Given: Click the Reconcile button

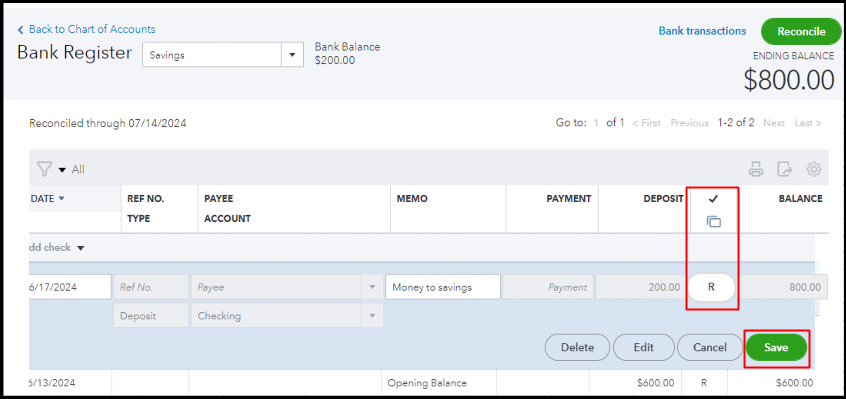Looking at the screenshot, I should (x=801, y=32).
